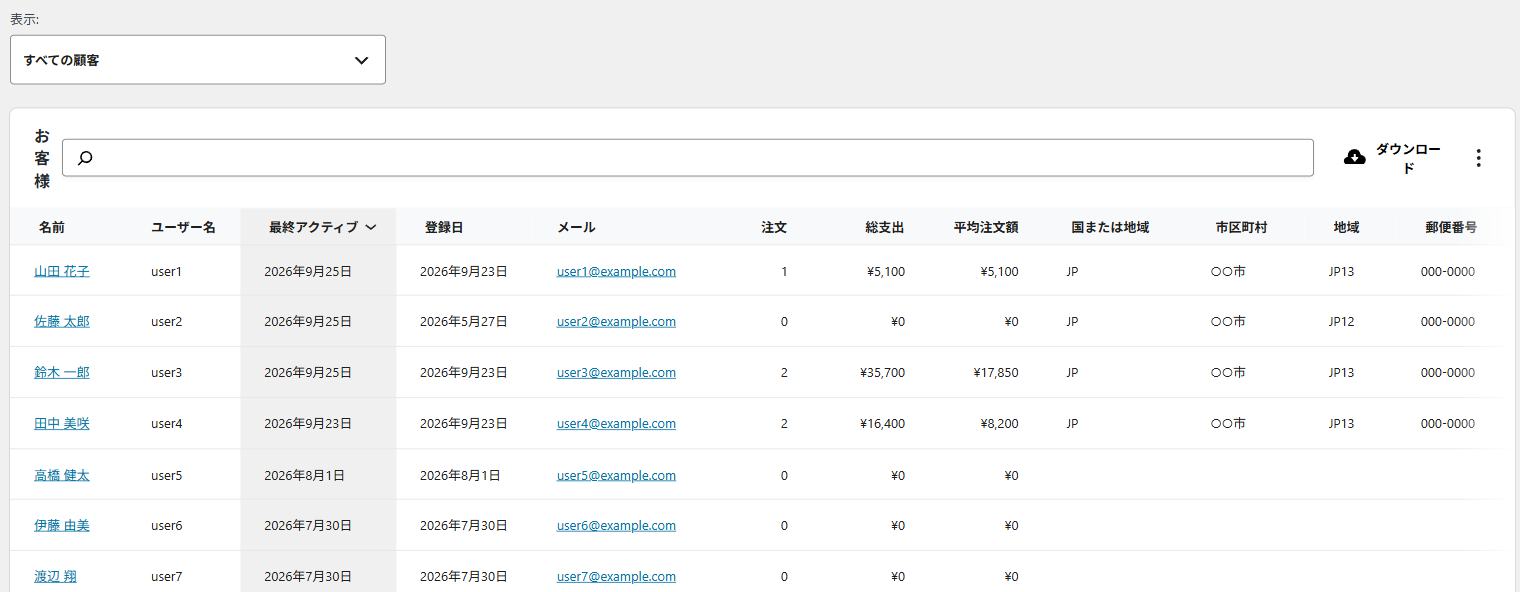
Task: Sort by the 市区町村 column header
Action: (x=1241, y=227)
